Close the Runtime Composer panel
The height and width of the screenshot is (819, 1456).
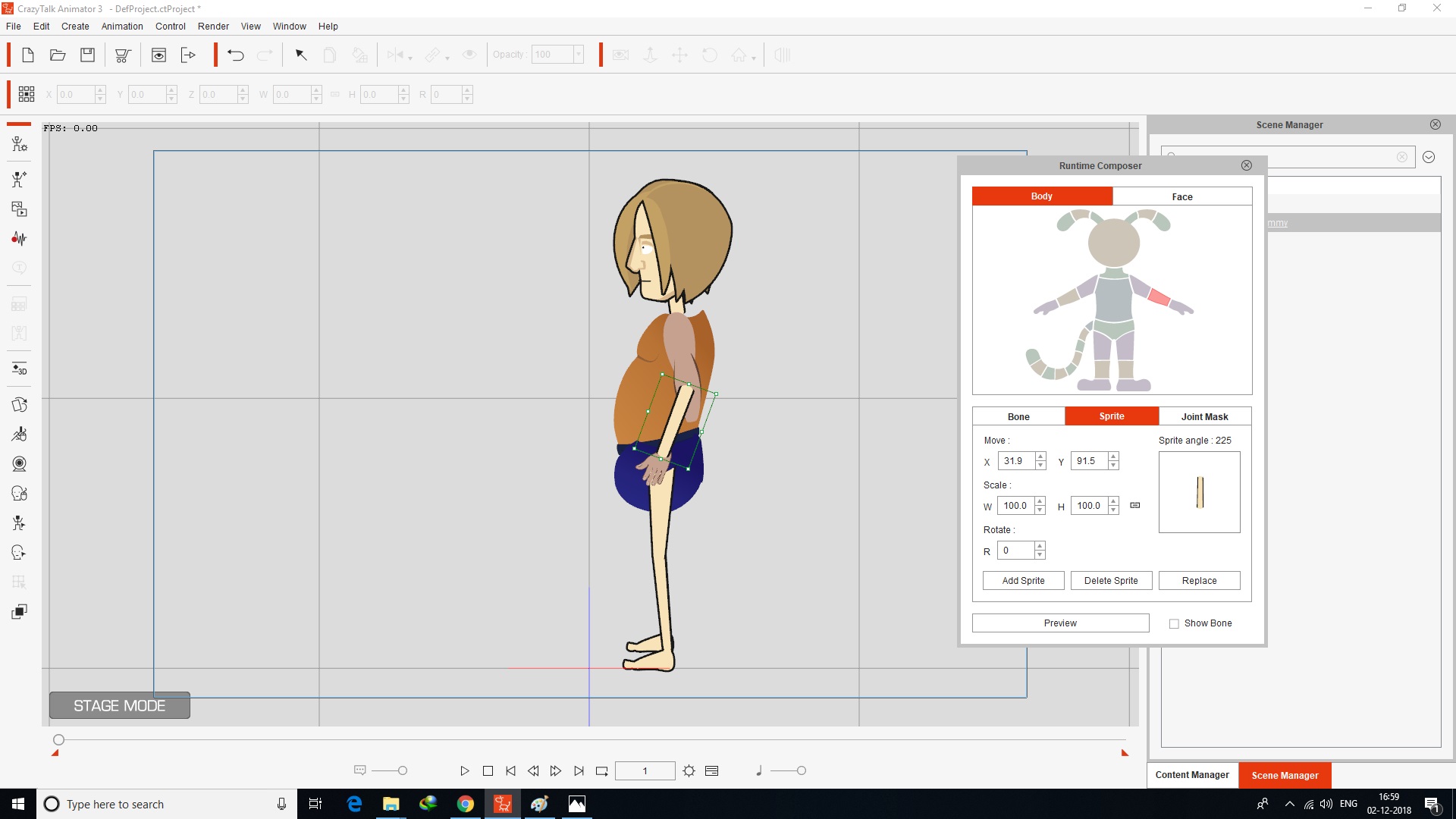(1246, 165)
